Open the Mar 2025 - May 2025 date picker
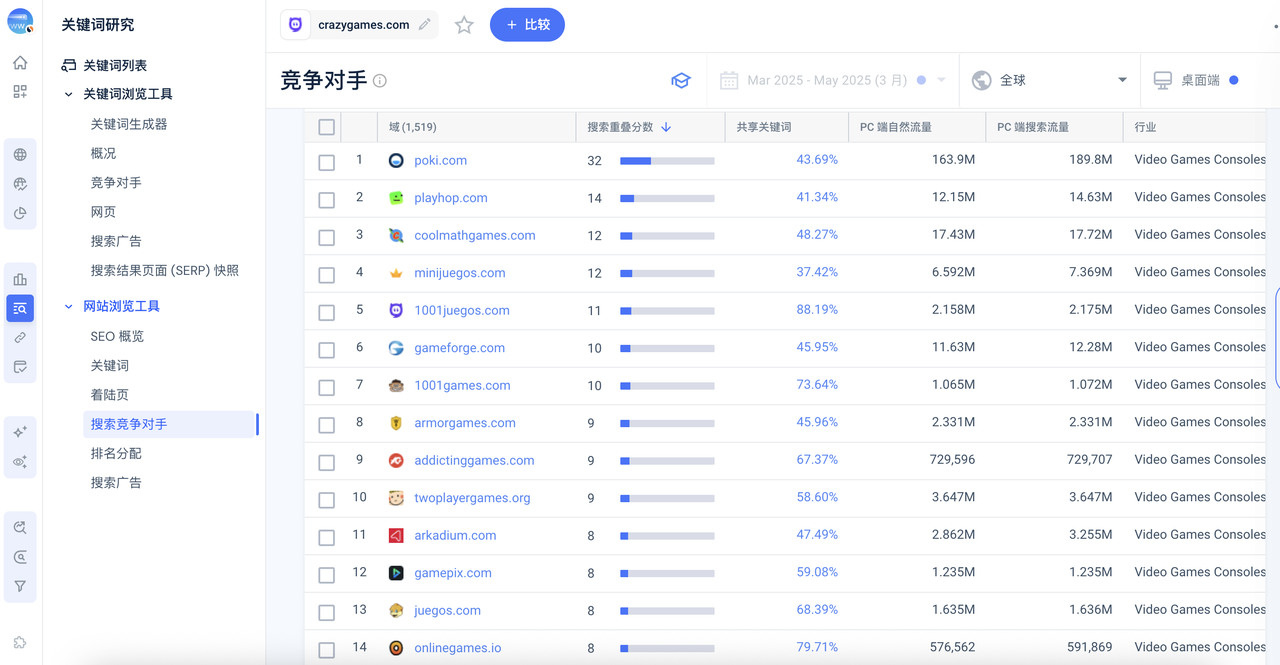 (x=832, y=80)
